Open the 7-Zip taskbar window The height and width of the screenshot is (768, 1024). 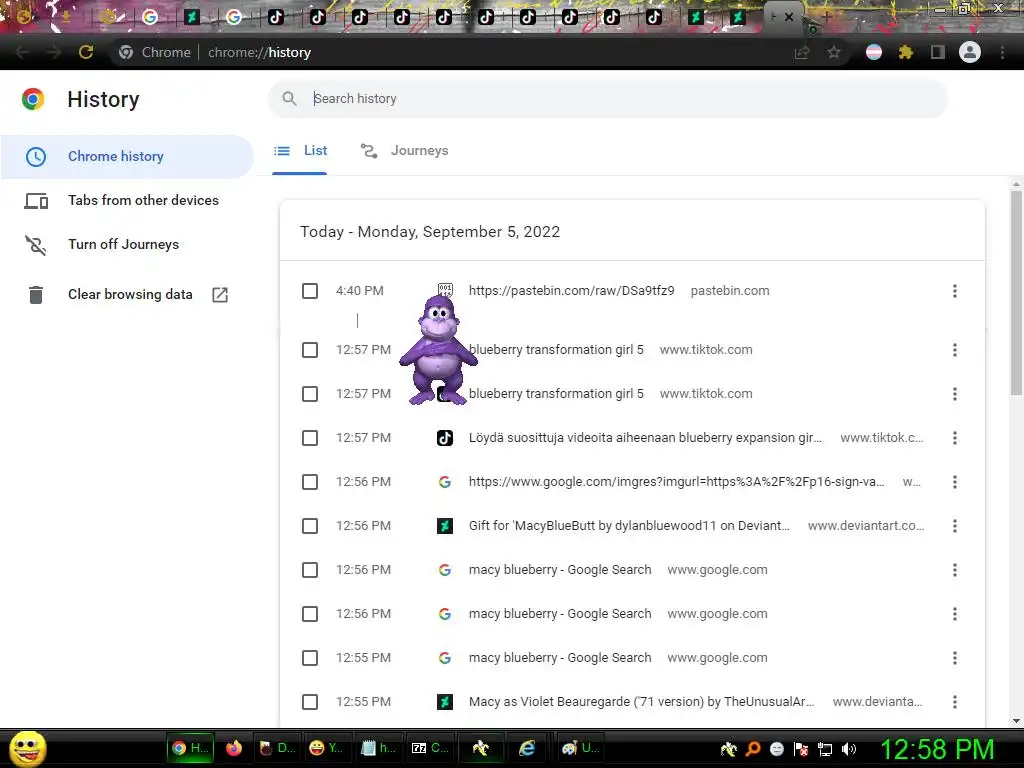click(x=430, y=748)
